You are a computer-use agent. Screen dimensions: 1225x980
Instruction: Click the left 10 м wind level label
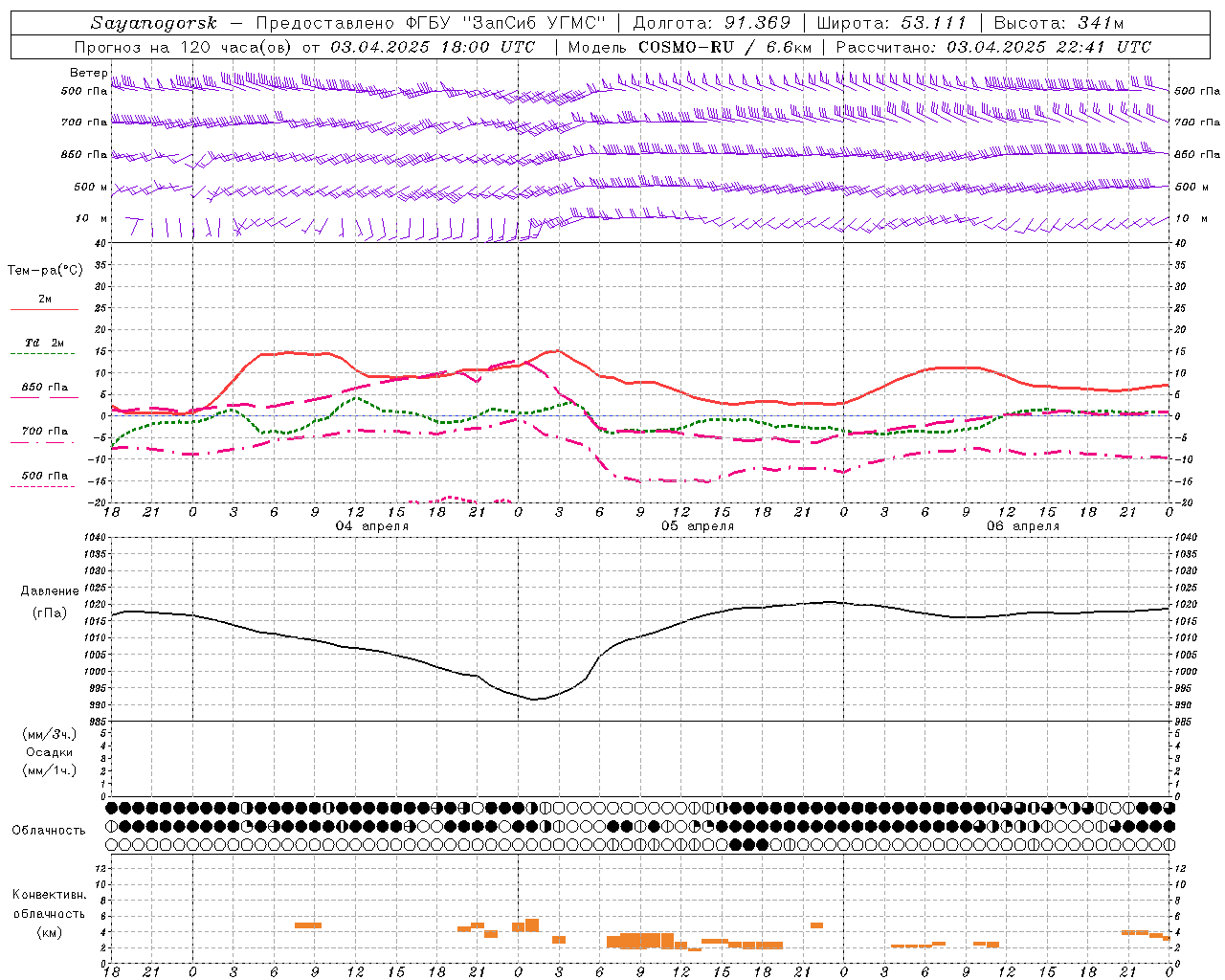(x=92, y=218)
